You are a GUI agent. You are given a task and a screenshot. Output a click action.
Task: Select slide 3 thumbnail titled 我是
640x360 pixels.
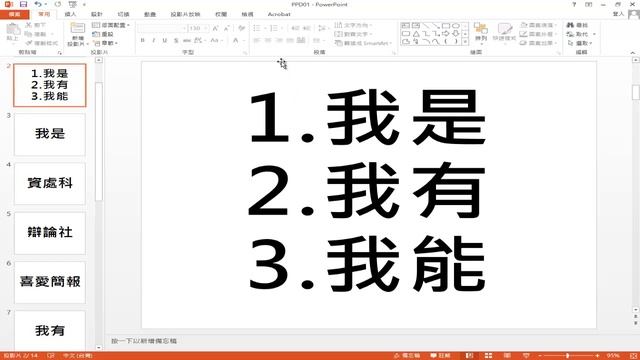[x=50, y=134]
